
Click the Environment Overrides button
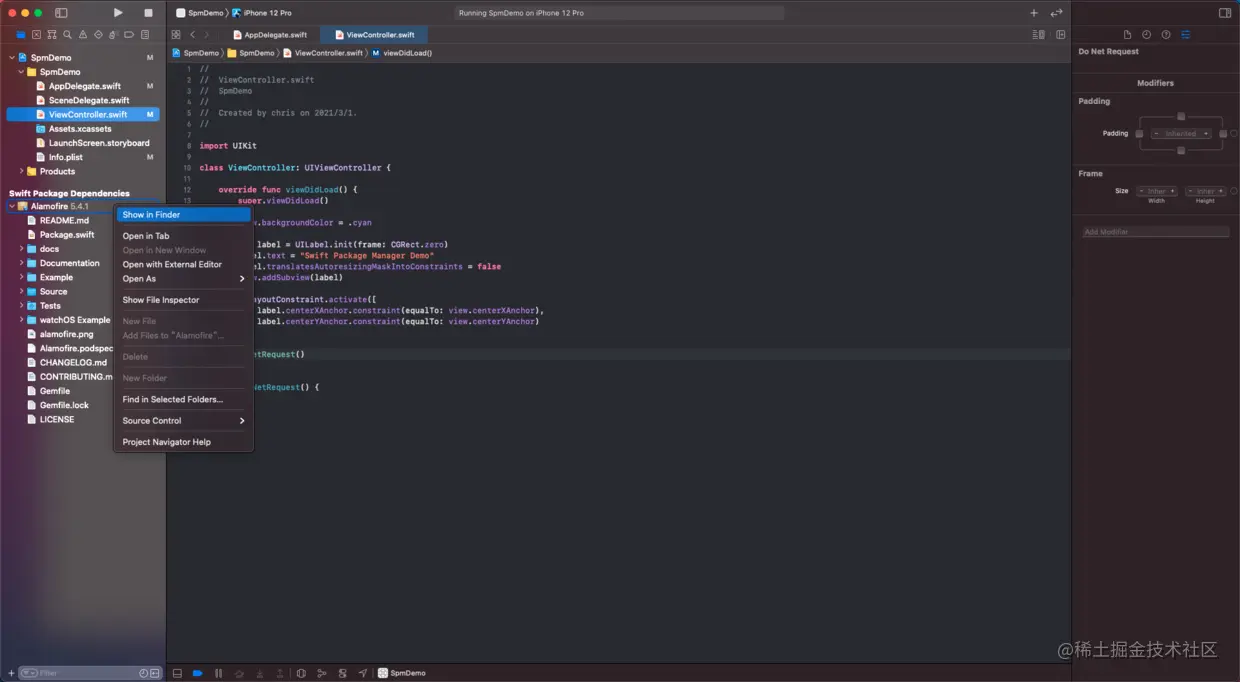[342, 673]
